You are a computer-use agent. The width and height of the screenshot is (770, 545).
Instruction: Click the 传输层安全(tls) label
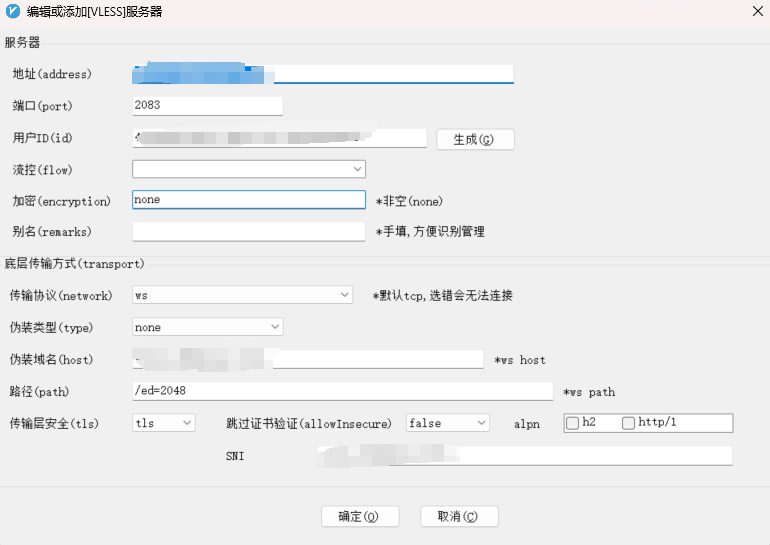[x=54, y=424]
